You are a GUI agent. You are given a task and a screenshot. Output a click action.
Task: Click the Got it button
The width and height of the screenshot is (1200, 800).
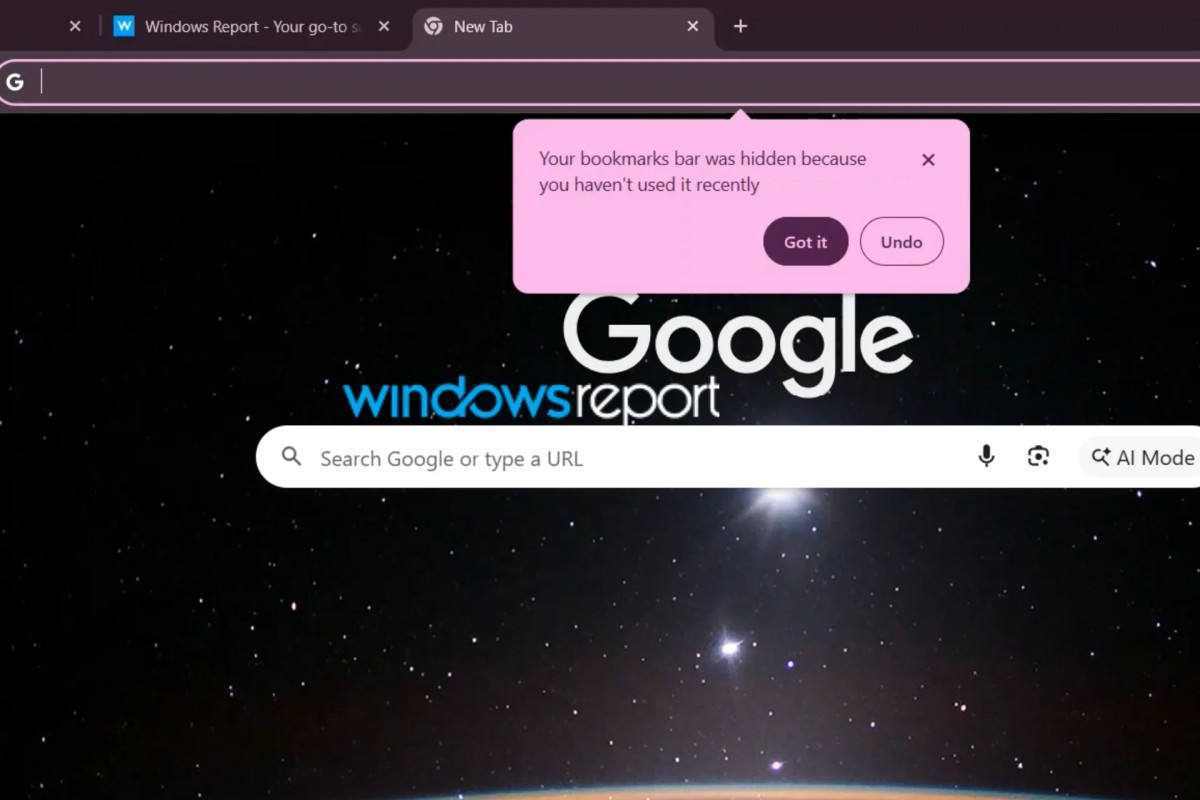(x=806, y=242)
